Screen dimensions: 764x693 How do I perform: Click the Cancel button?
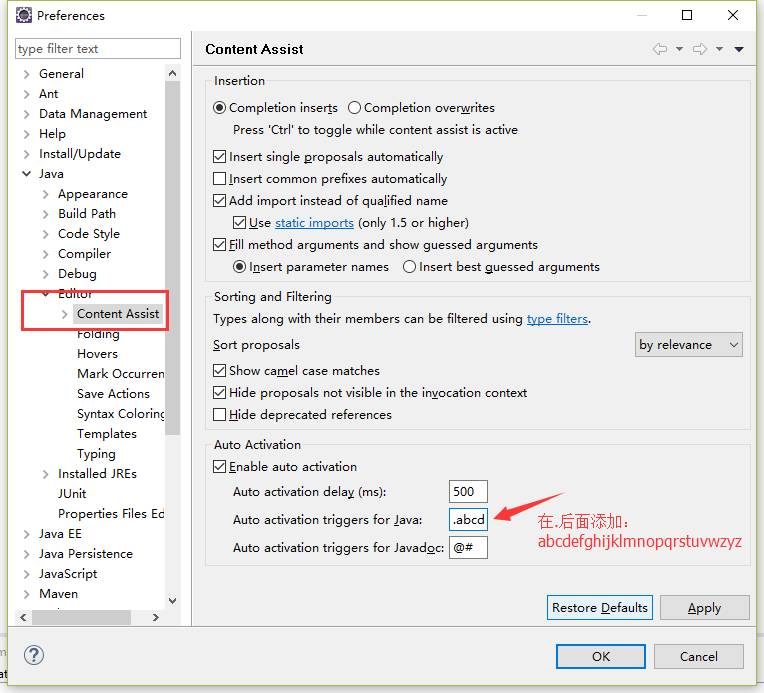[x=698, y=656]
